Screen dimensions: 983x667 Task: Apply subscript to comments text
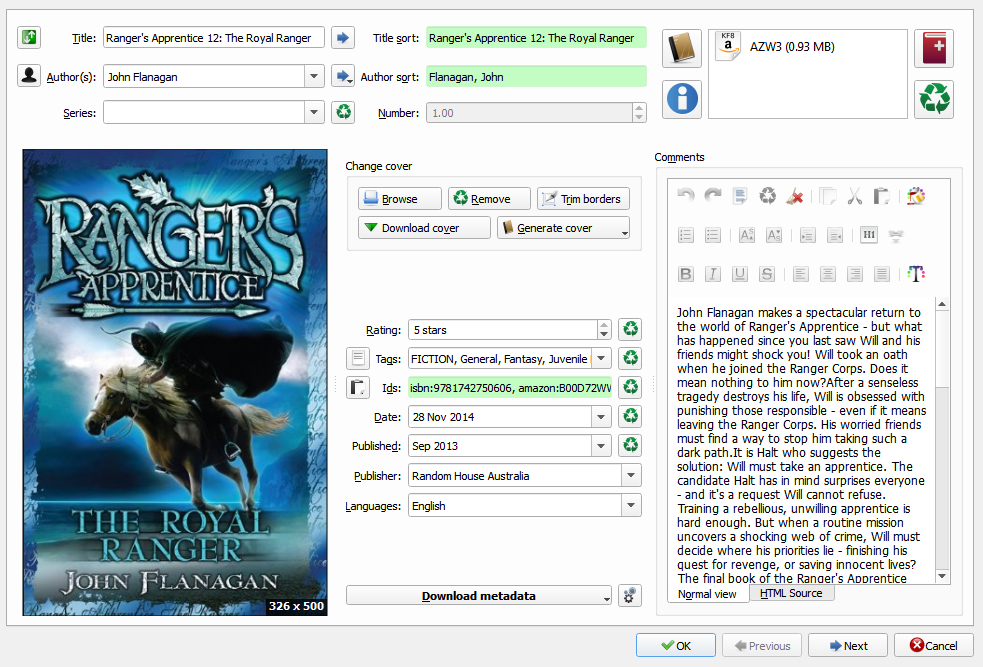(774, 235)
